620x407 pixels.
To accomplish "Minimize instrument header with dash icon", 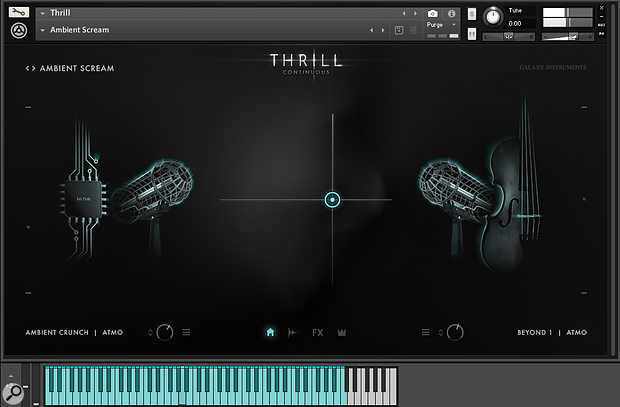I will click(602, 17).
